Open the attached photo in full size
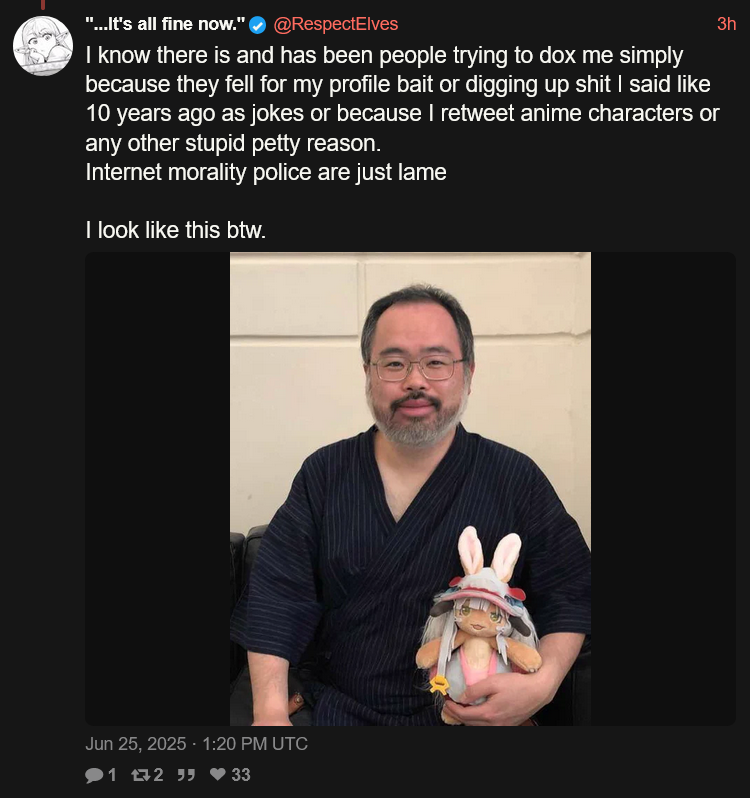This screenshot has height=798, width=750. (x=410, y=489)
